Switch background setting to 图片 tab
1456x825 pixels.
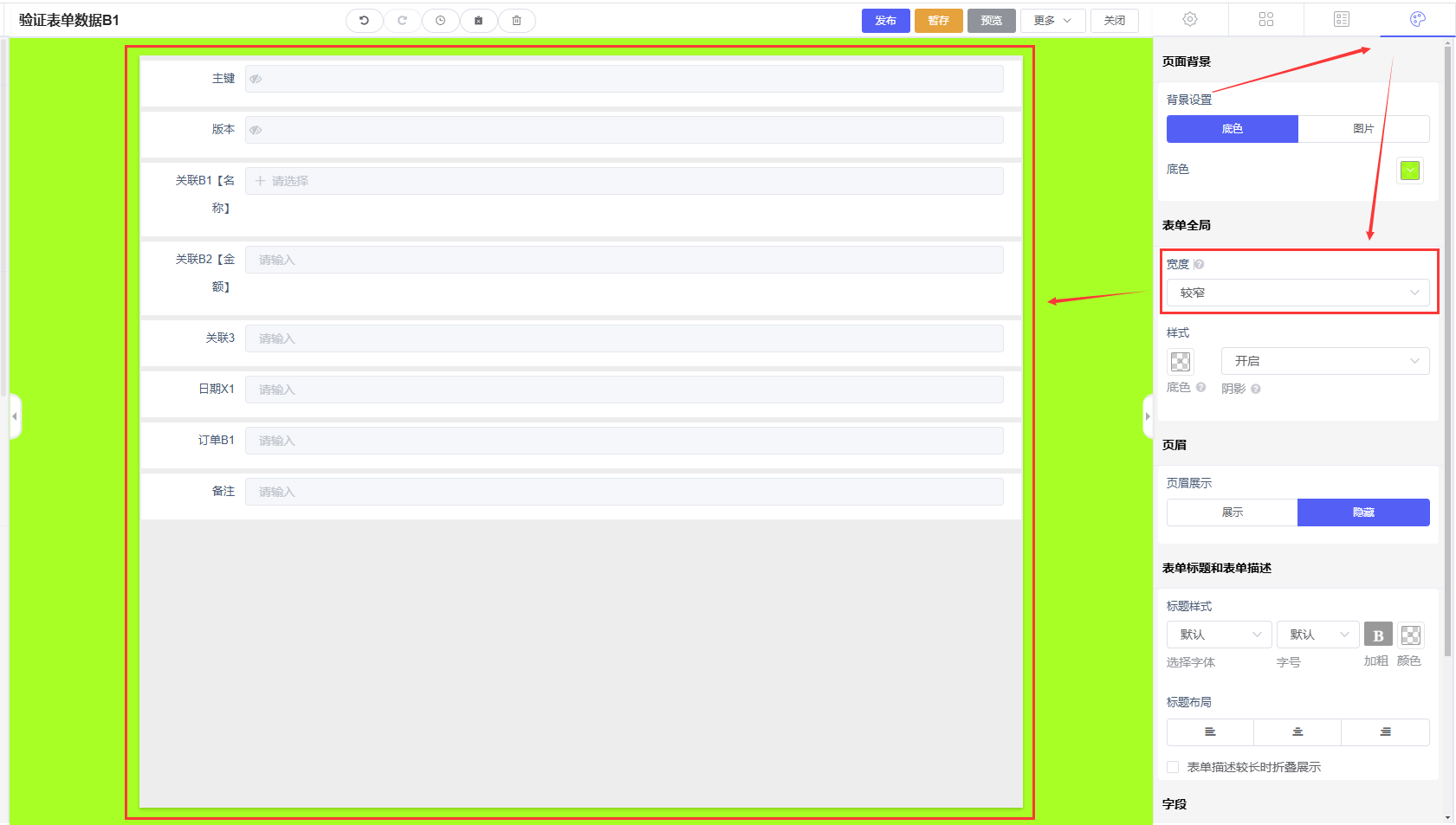pos(1362,129)
